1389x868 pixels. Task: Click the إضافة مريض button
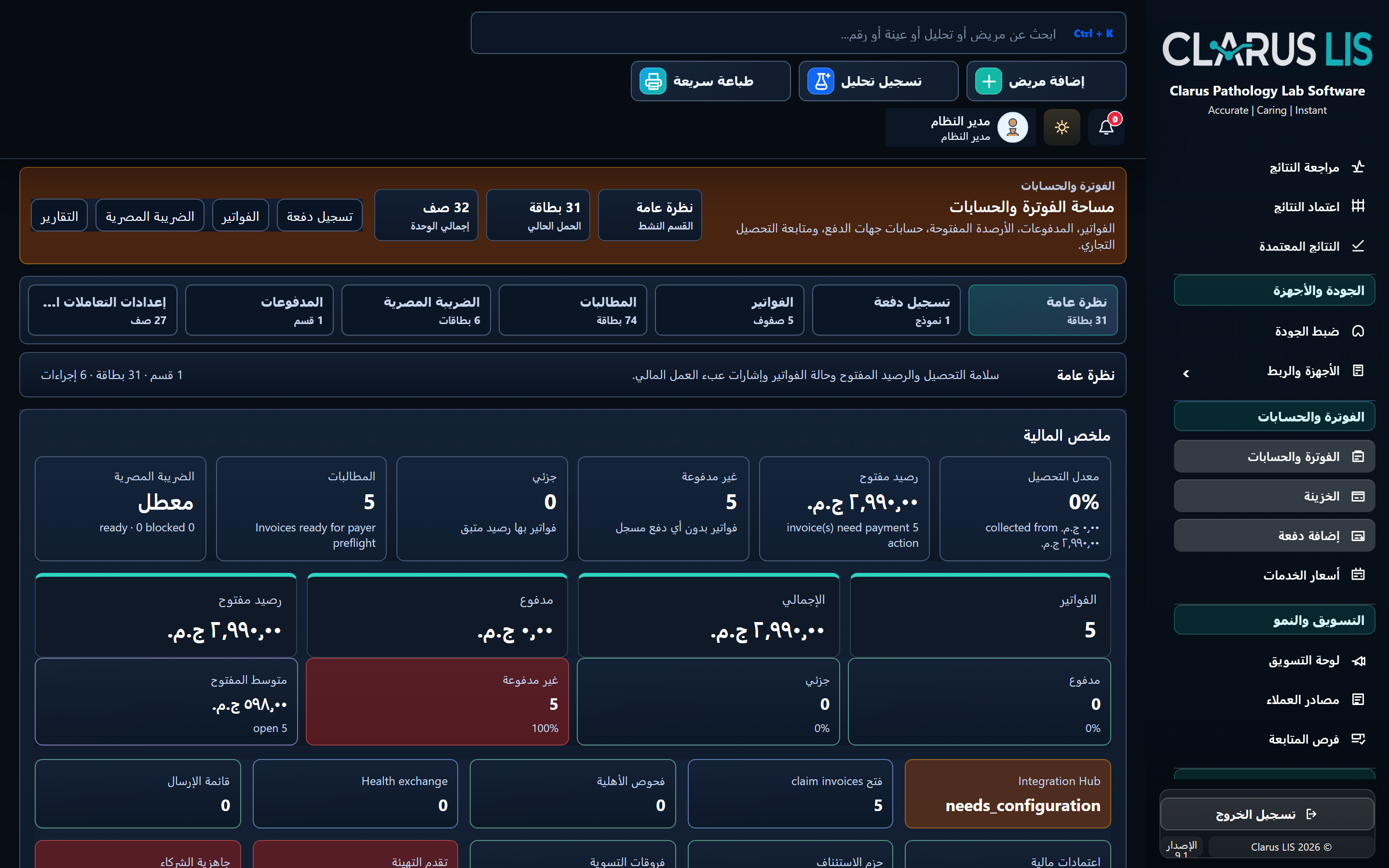(x=1046, y=81)
